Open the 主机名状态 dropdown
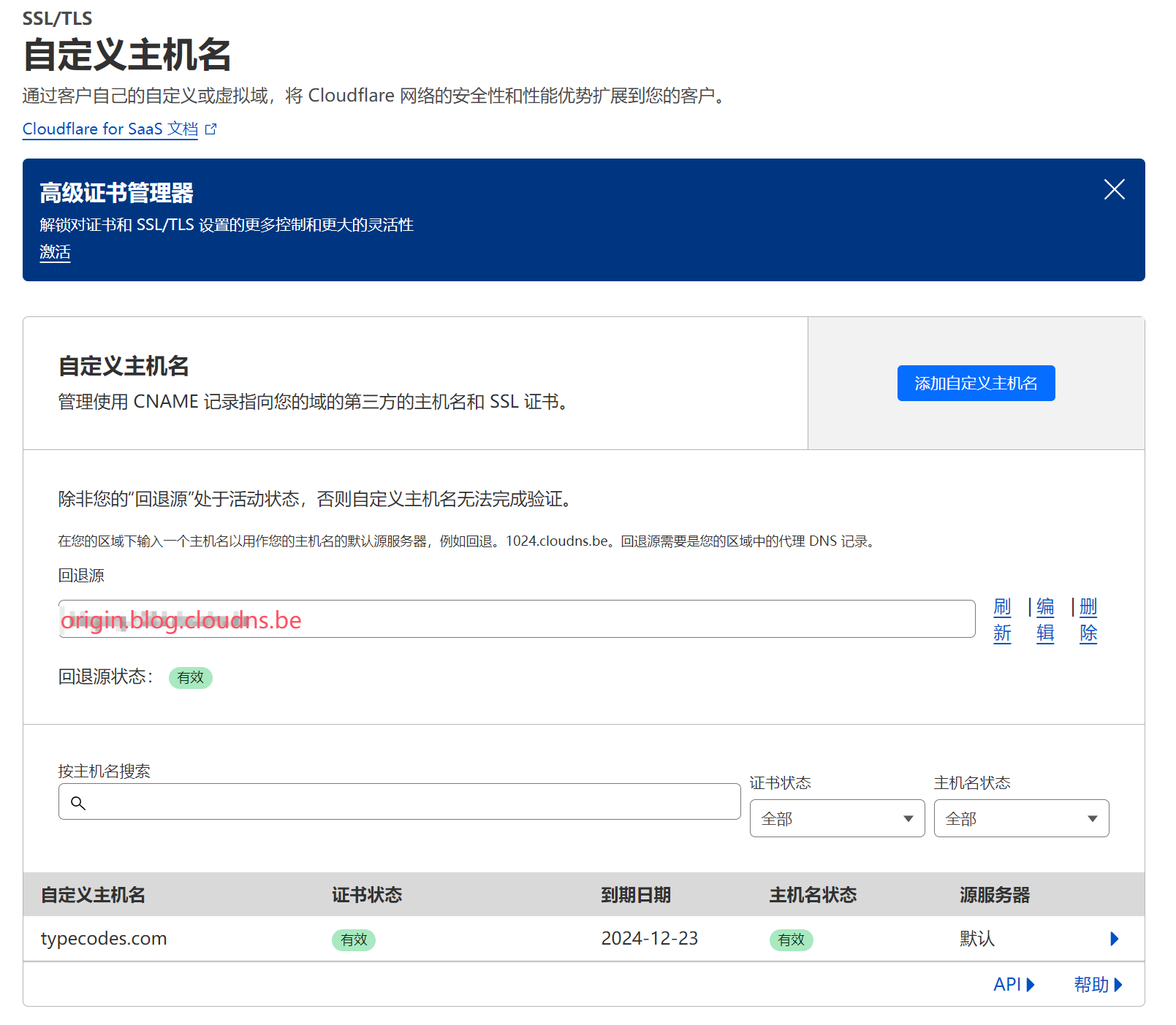The image size is (1176, 1025). pos(1021,818)
